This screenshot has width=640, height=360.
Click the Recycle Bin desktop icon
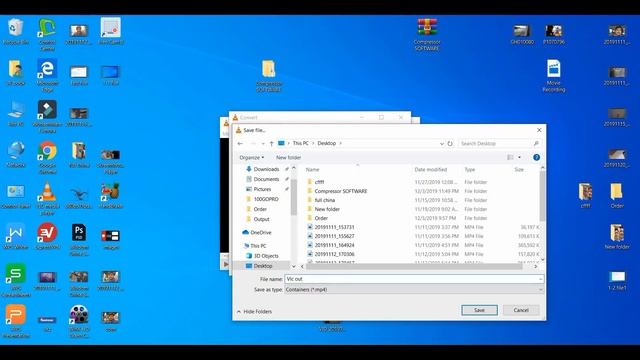(x=16, y=32)
